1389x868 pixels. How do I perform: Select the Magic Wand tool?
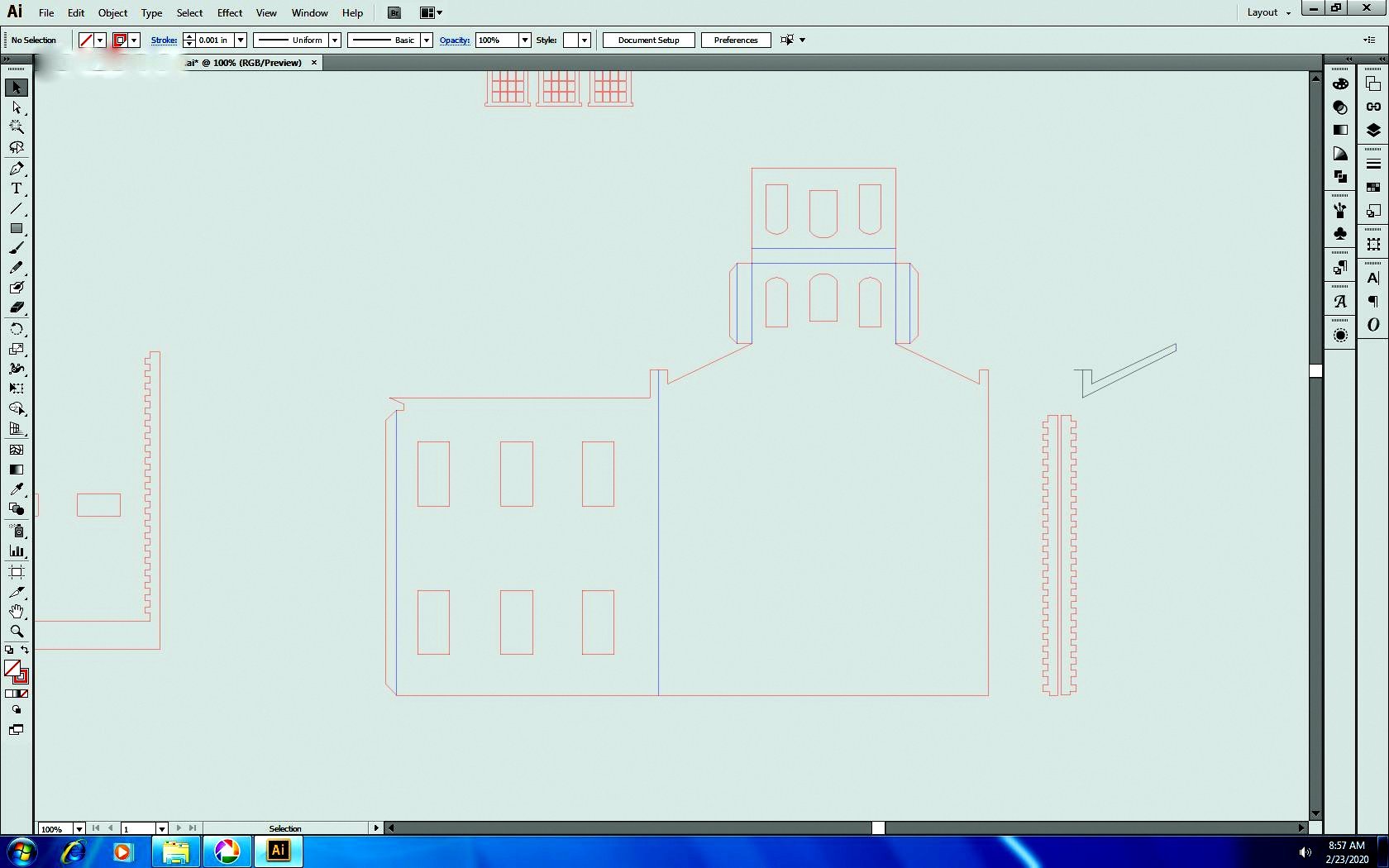[17, 127]
